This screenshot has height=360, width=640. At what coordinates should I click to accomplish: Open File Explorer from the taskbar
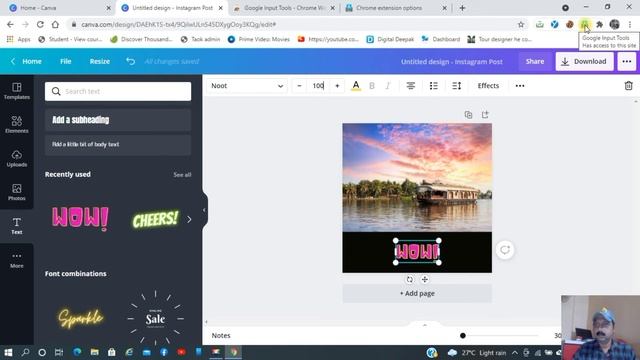click(94, 352)
